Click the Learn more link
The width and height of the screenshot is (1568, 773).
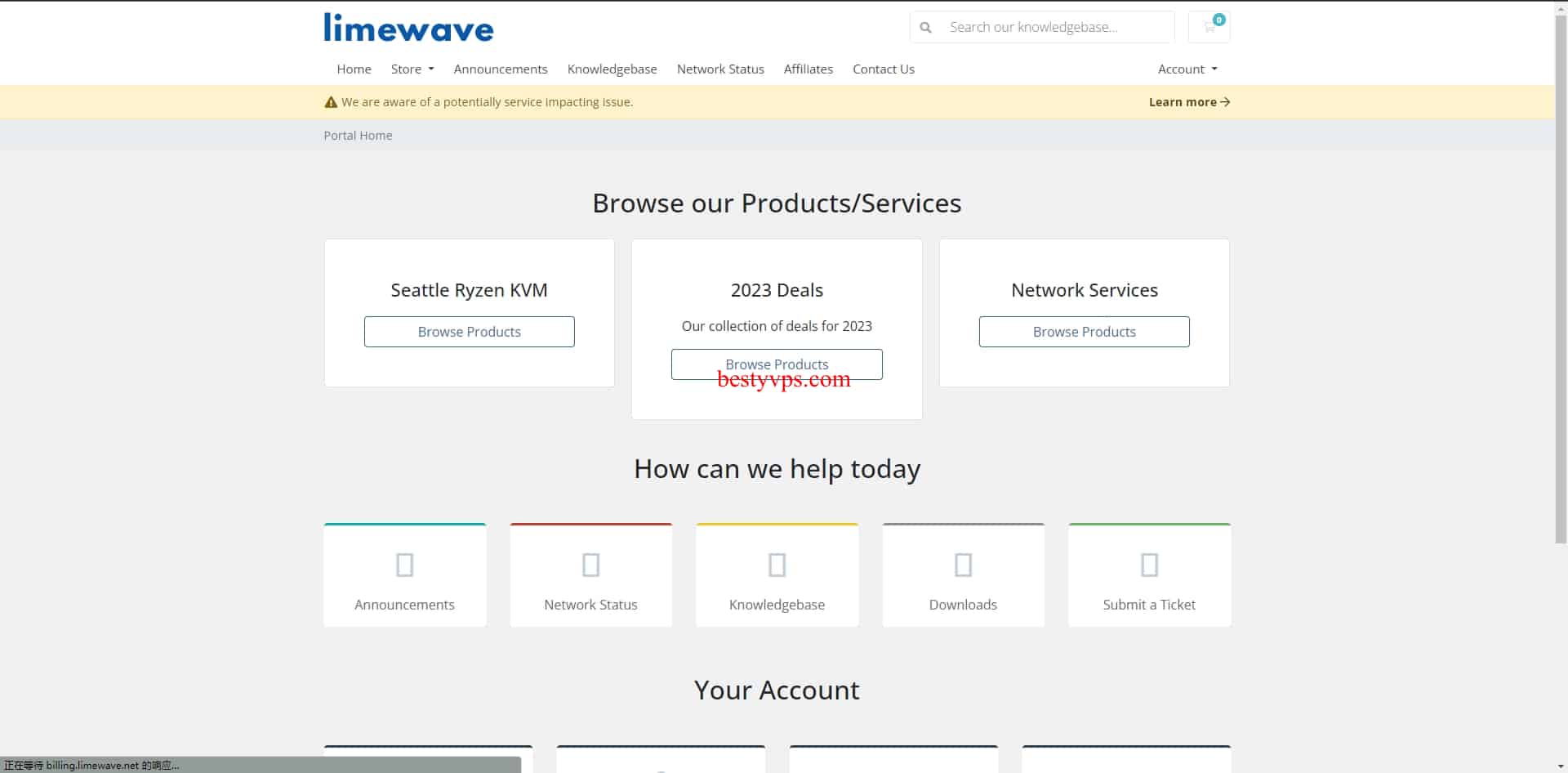pos(1189,102)
